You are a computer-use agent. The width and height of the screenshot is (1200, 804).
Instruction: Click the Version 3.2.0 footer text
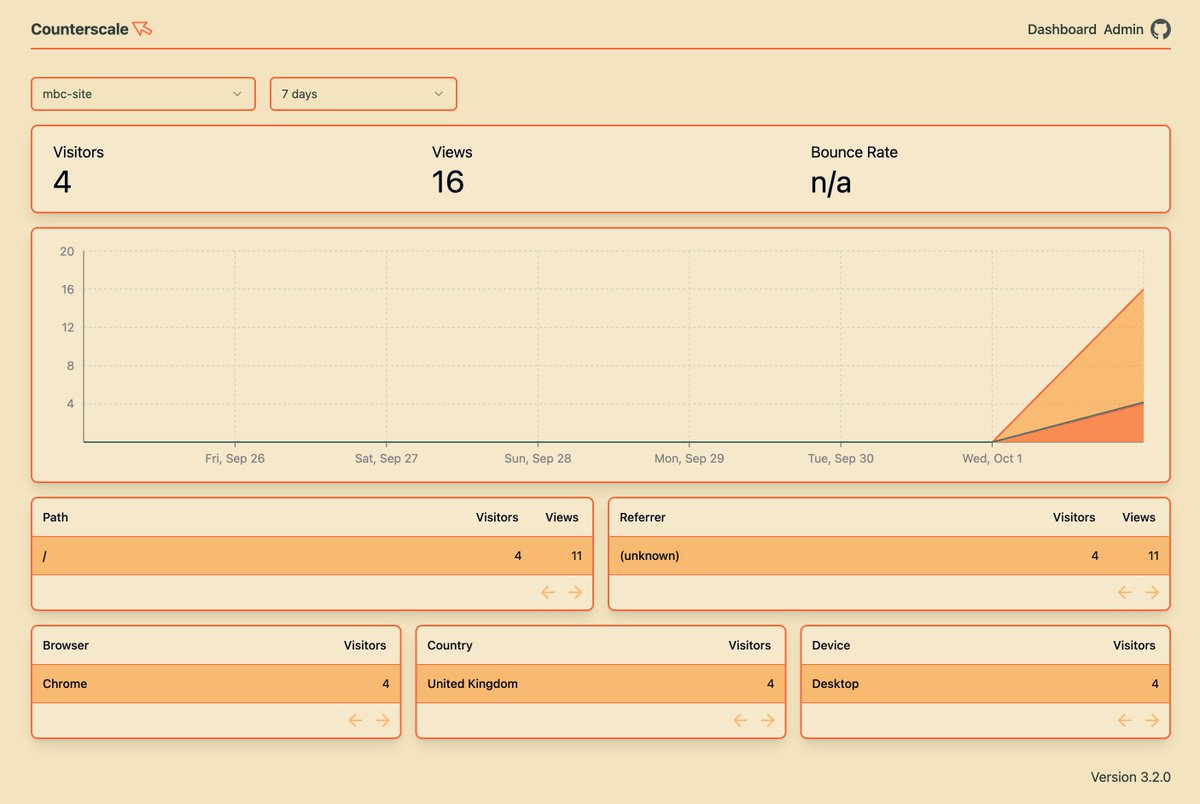click(1130, 777)
